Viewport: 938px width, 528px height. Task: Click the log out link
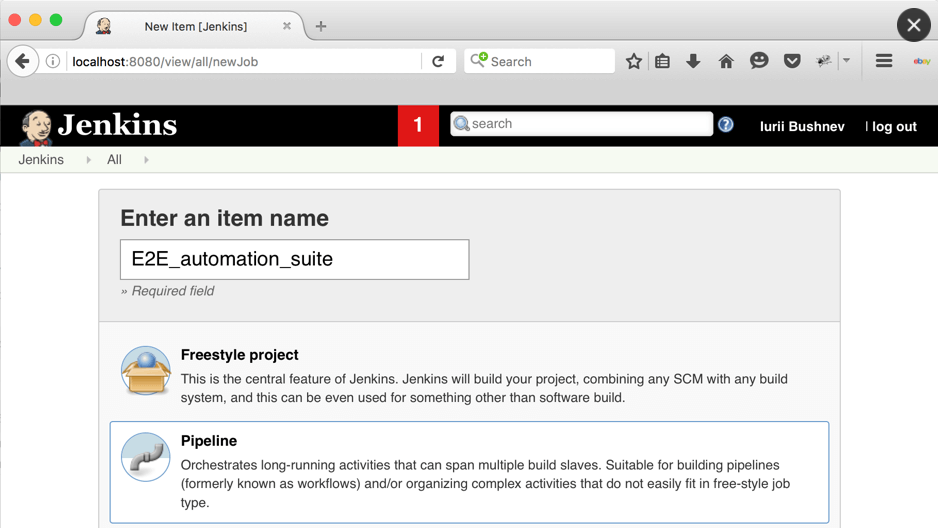[894, 127]
